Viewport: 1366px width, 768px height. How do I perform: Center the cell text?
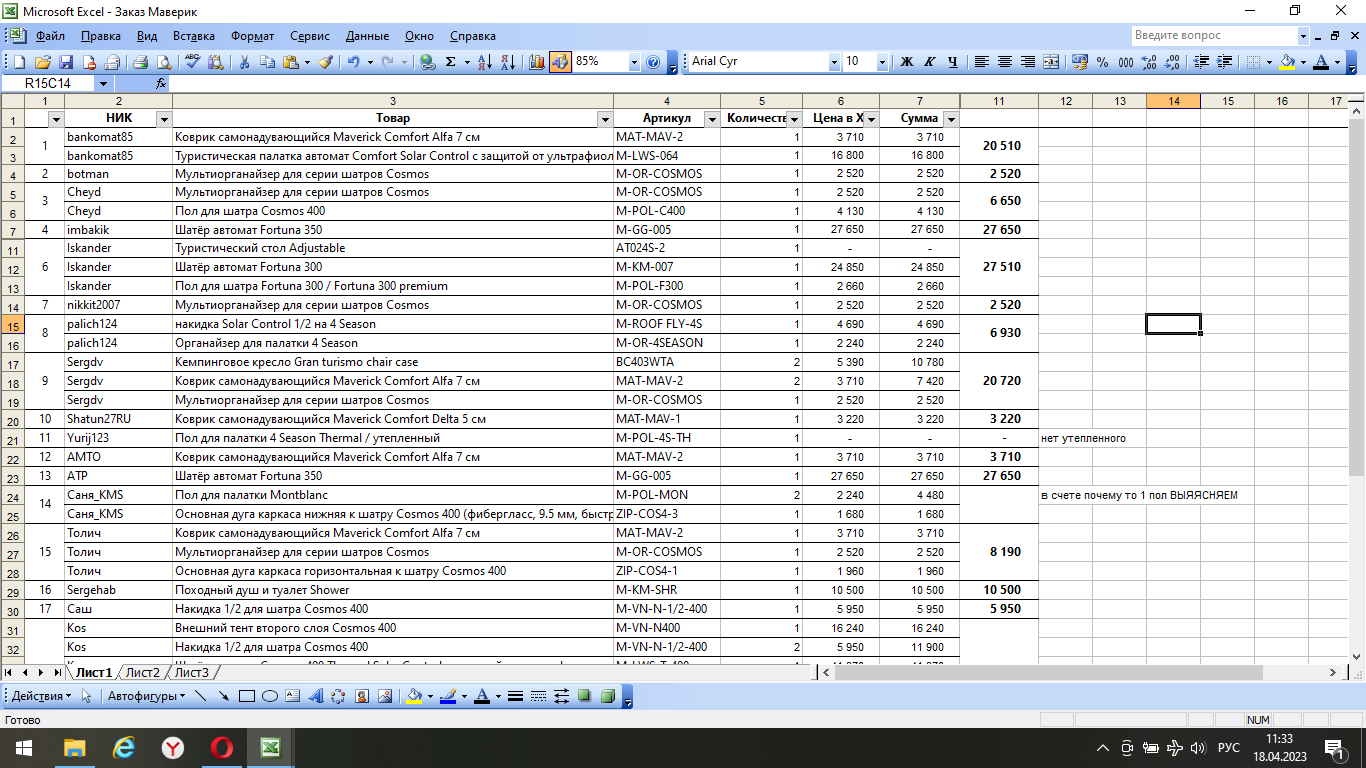pyautogui.click(x=1005, y=62)
